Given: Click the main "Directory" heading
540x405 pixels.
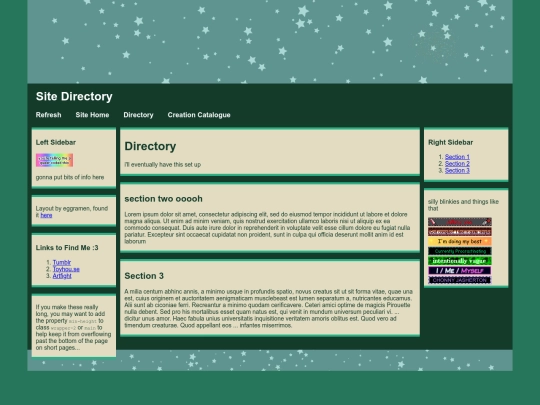Looking at the screenshot, I should (150, 146).
